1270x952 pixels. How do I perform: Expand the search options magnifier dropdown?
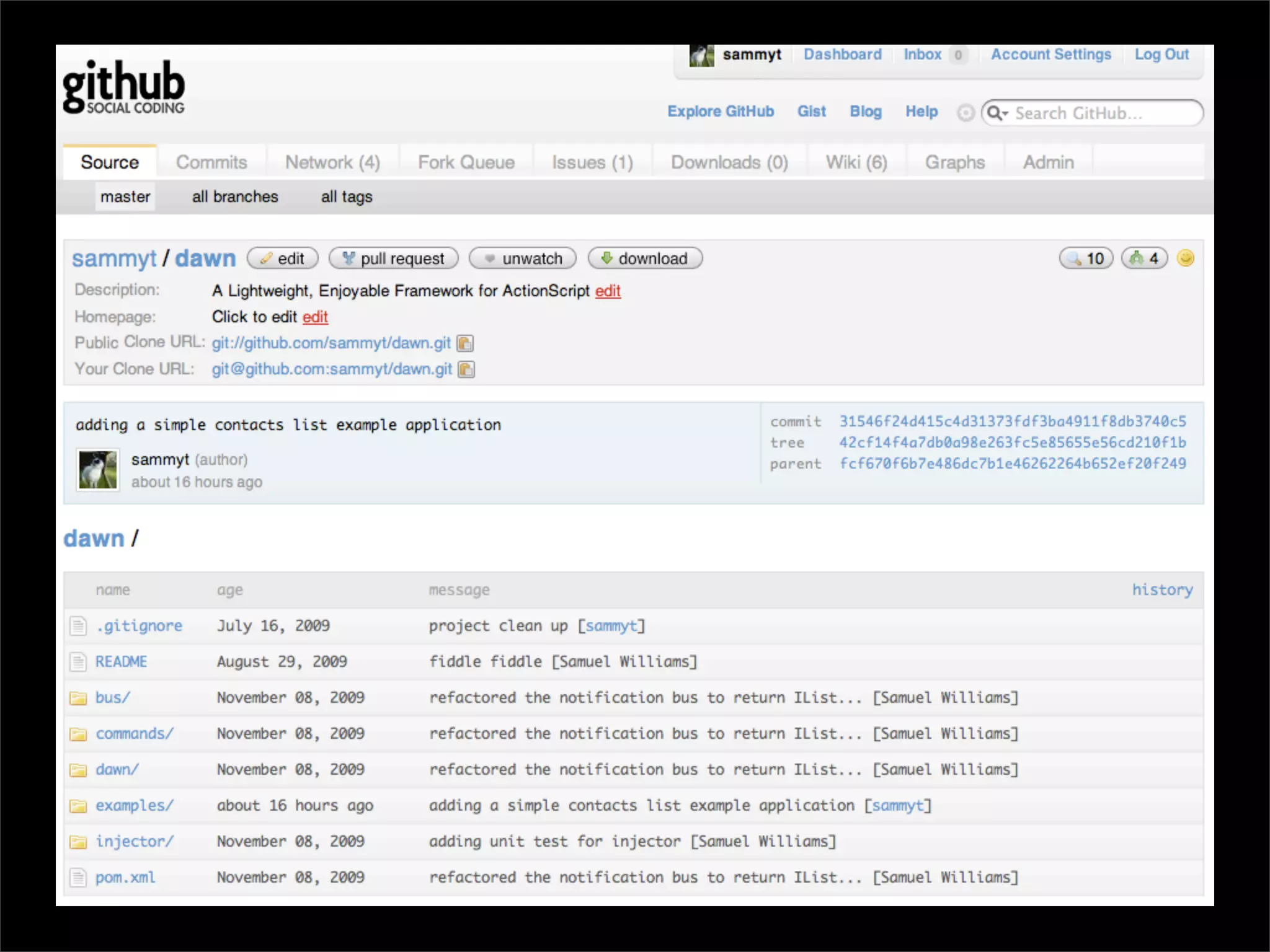(x=997, y=113)
